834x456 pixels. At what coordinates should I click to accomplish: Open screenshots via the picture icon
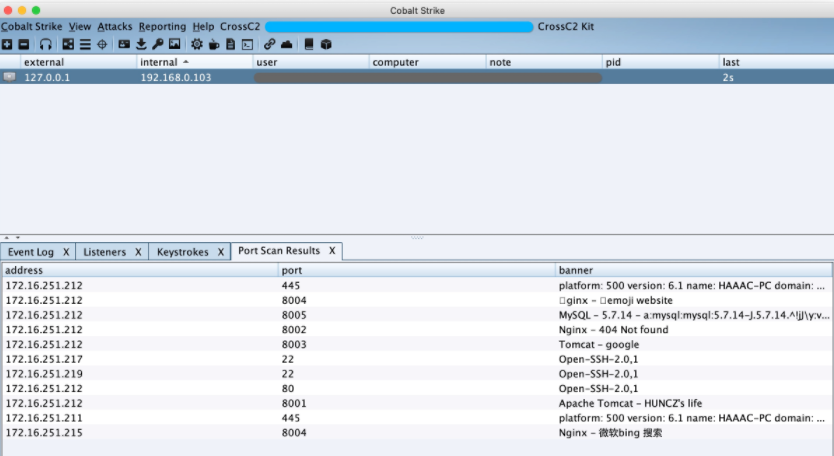[174, 44]
